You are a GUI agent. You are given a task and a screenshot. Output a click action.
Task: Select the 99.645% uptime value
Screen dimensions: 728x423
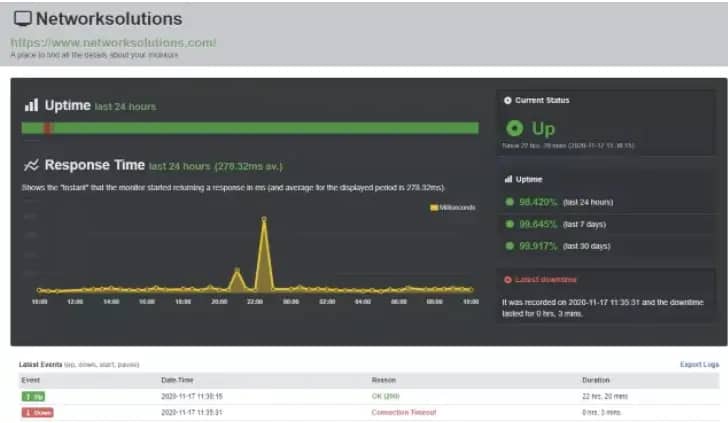coord(538,224)
